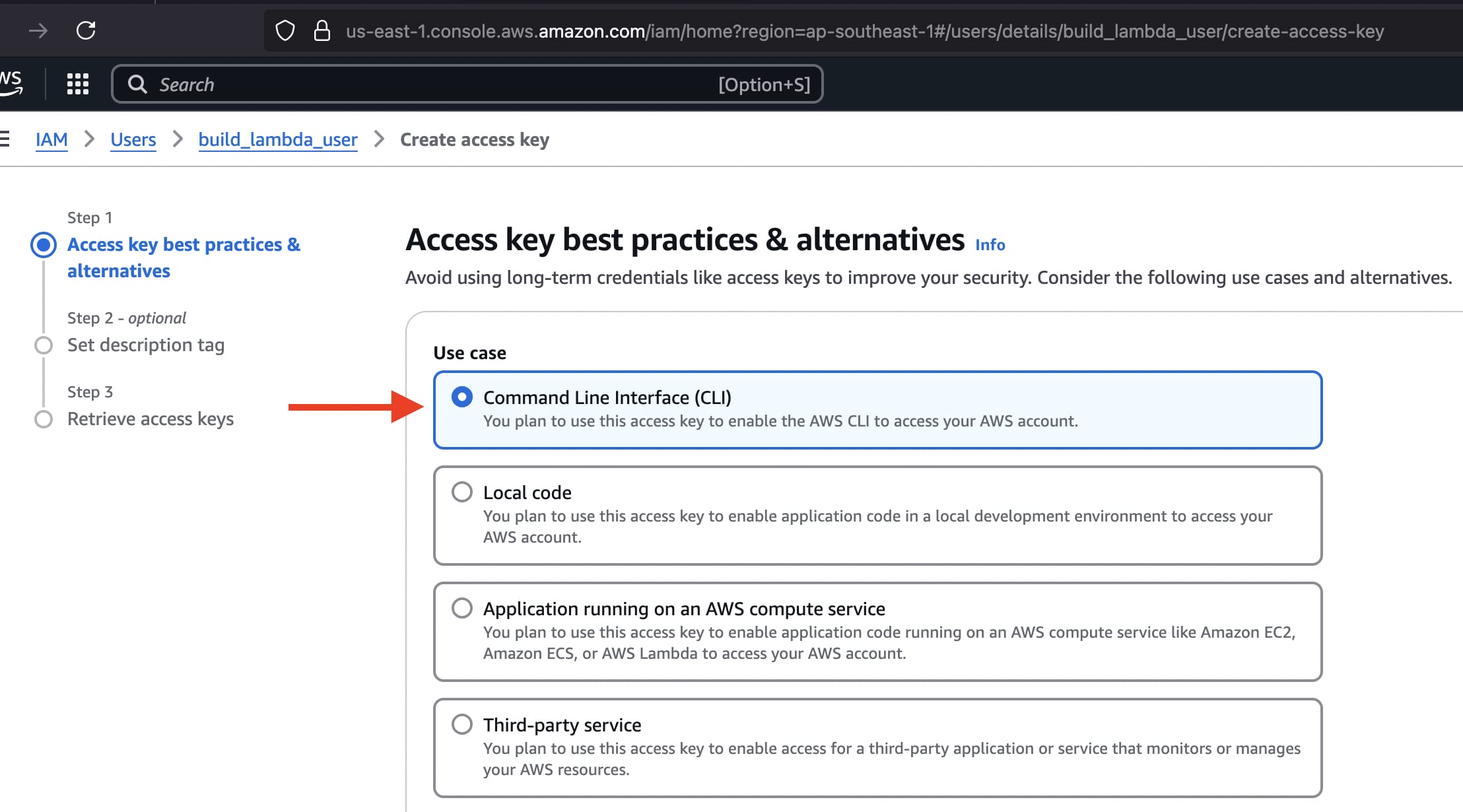Reload the page with refresh icon
This screenshot has width=1463, height=812.
pyautogui.click(x=86, y=30)
